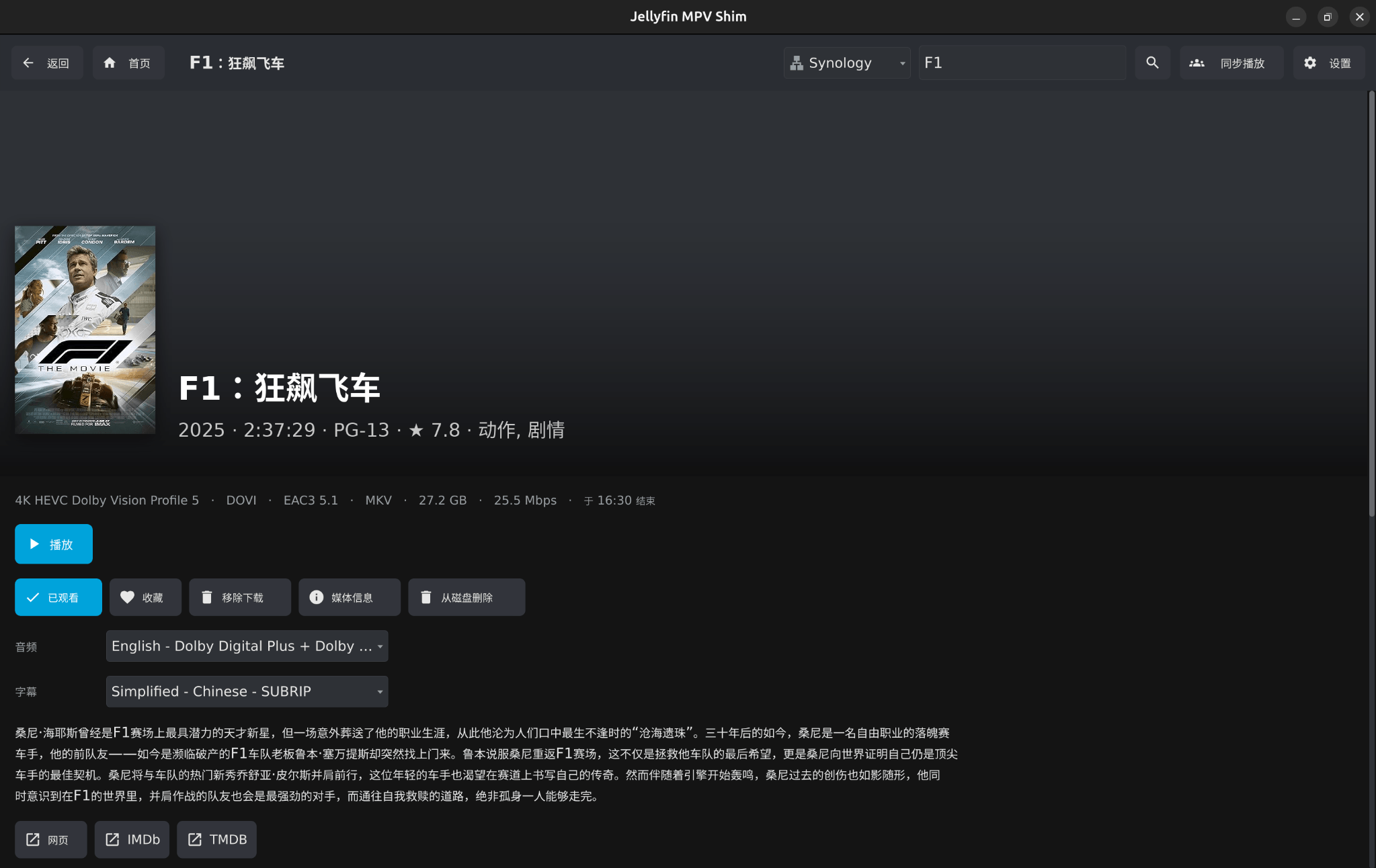Open settings 设置 gear button
1376x868 pixels.
[1328, 63]
